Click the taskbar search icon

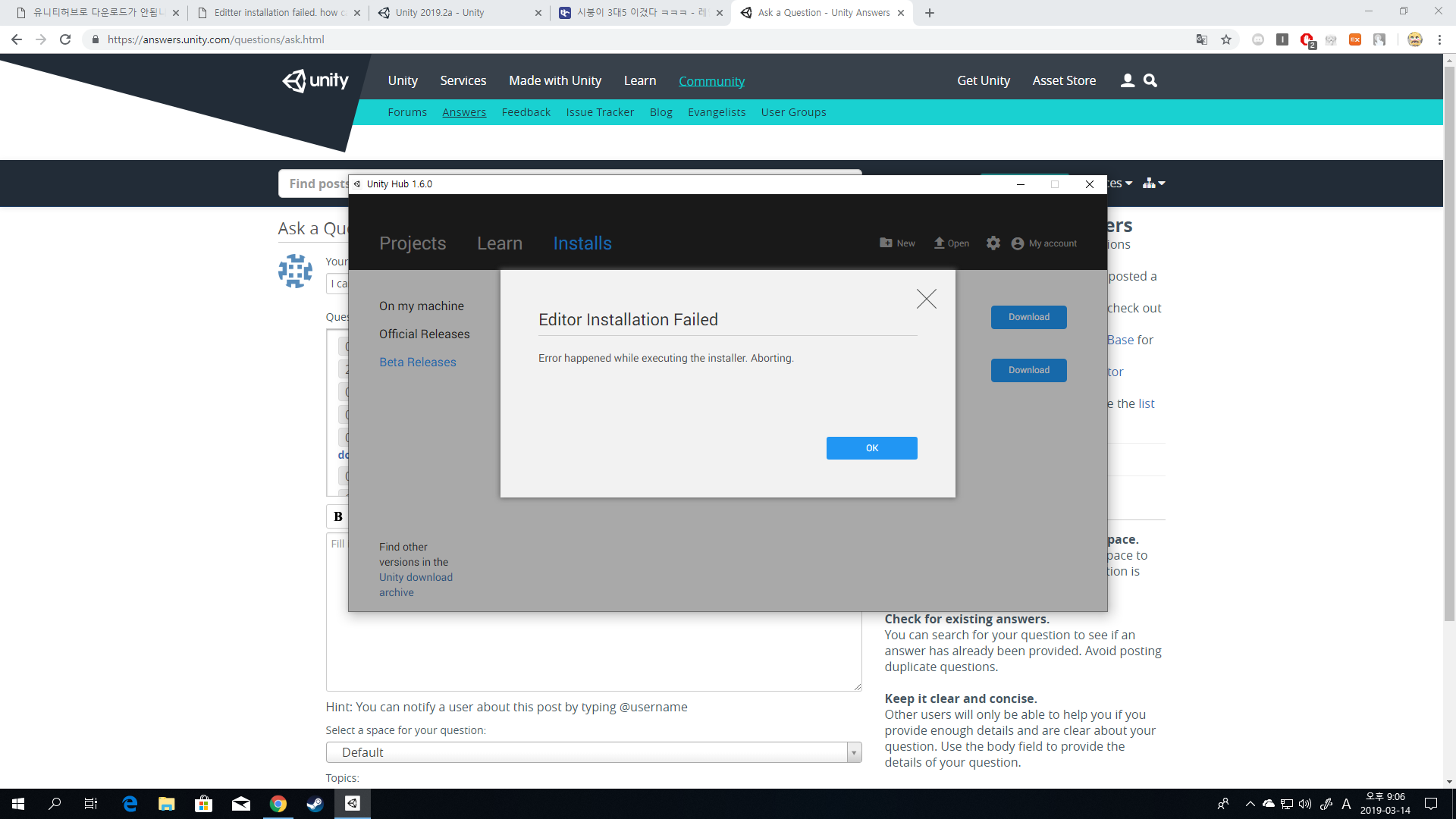pos(55,804)
